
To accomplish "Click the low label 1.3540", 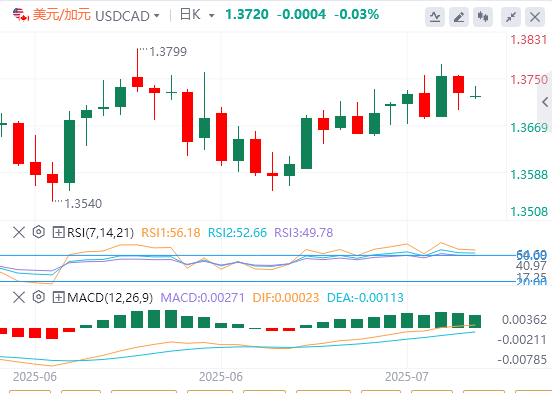I will point(83,204).
